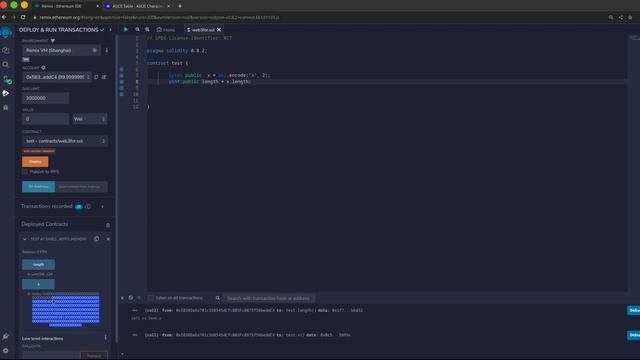
Task: Click the terminal search magnifier icon
Action: [x=218, y=298]
